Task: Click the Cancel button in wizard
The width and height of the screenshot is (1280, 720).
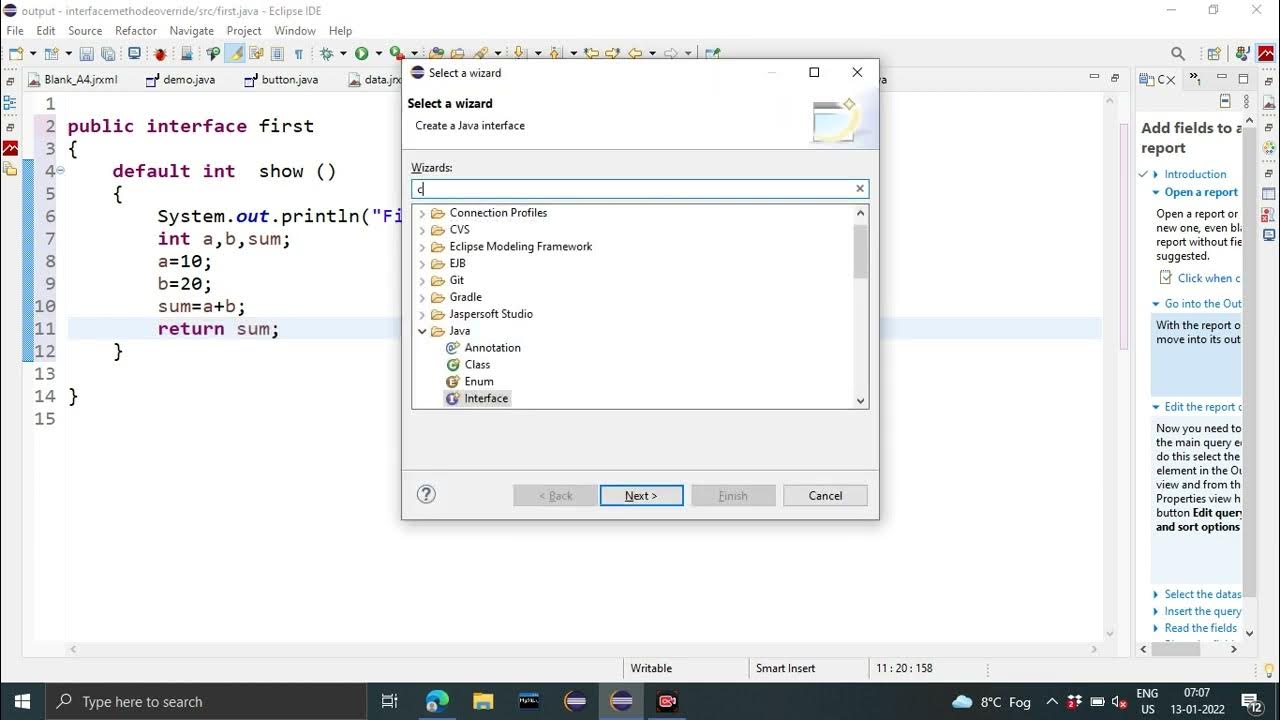Action: click(x=825, y=495)
